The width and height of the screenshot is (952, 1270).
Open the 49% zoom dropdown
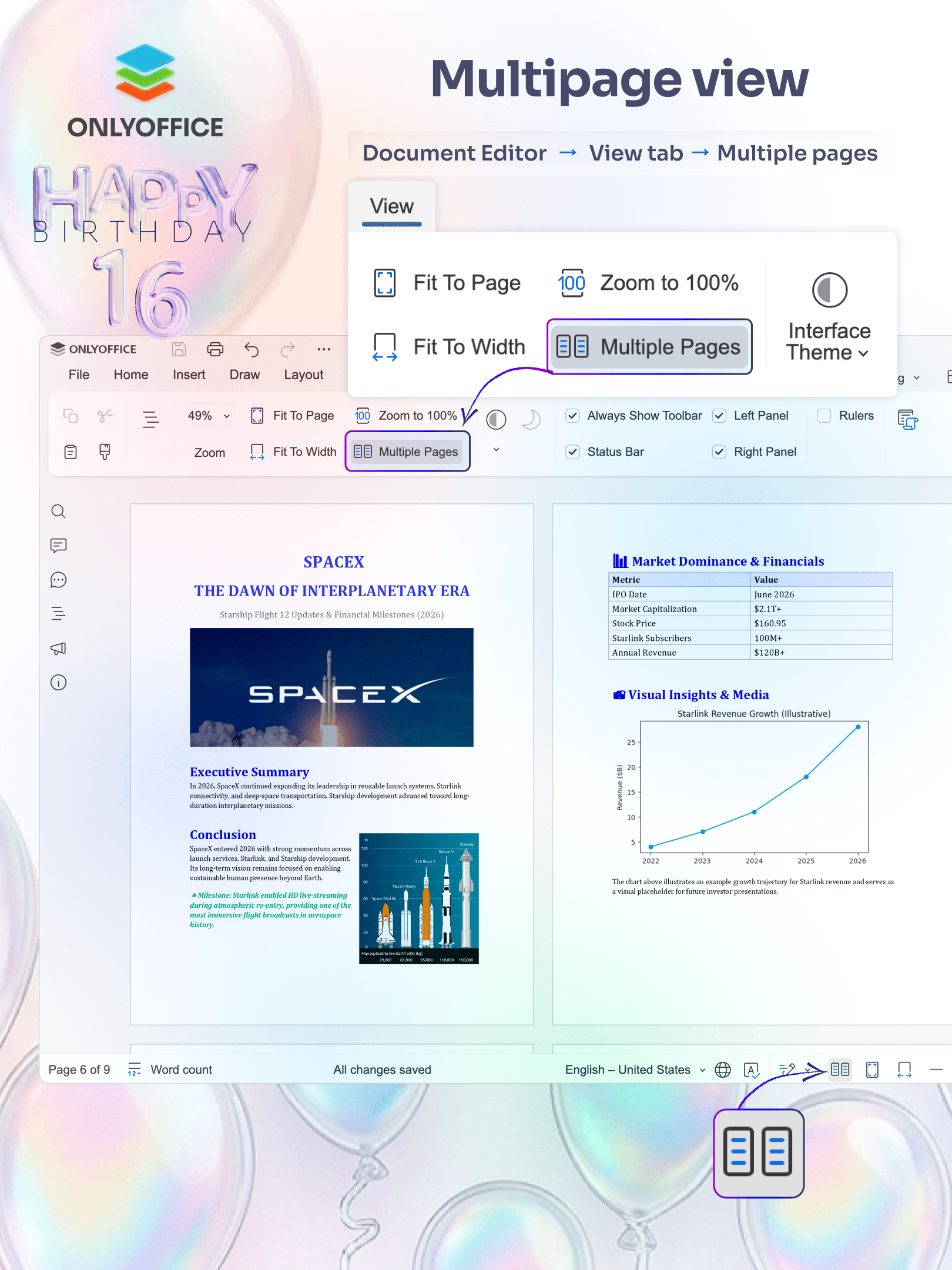(x=209, y=416)
